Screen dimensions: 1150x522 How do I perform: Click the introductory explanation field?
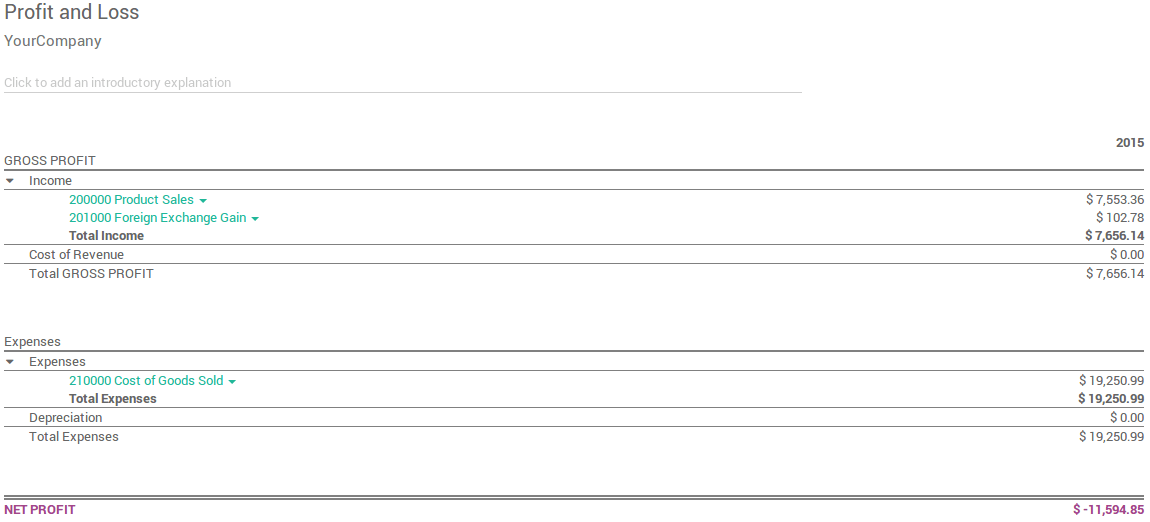coord(402,83)
